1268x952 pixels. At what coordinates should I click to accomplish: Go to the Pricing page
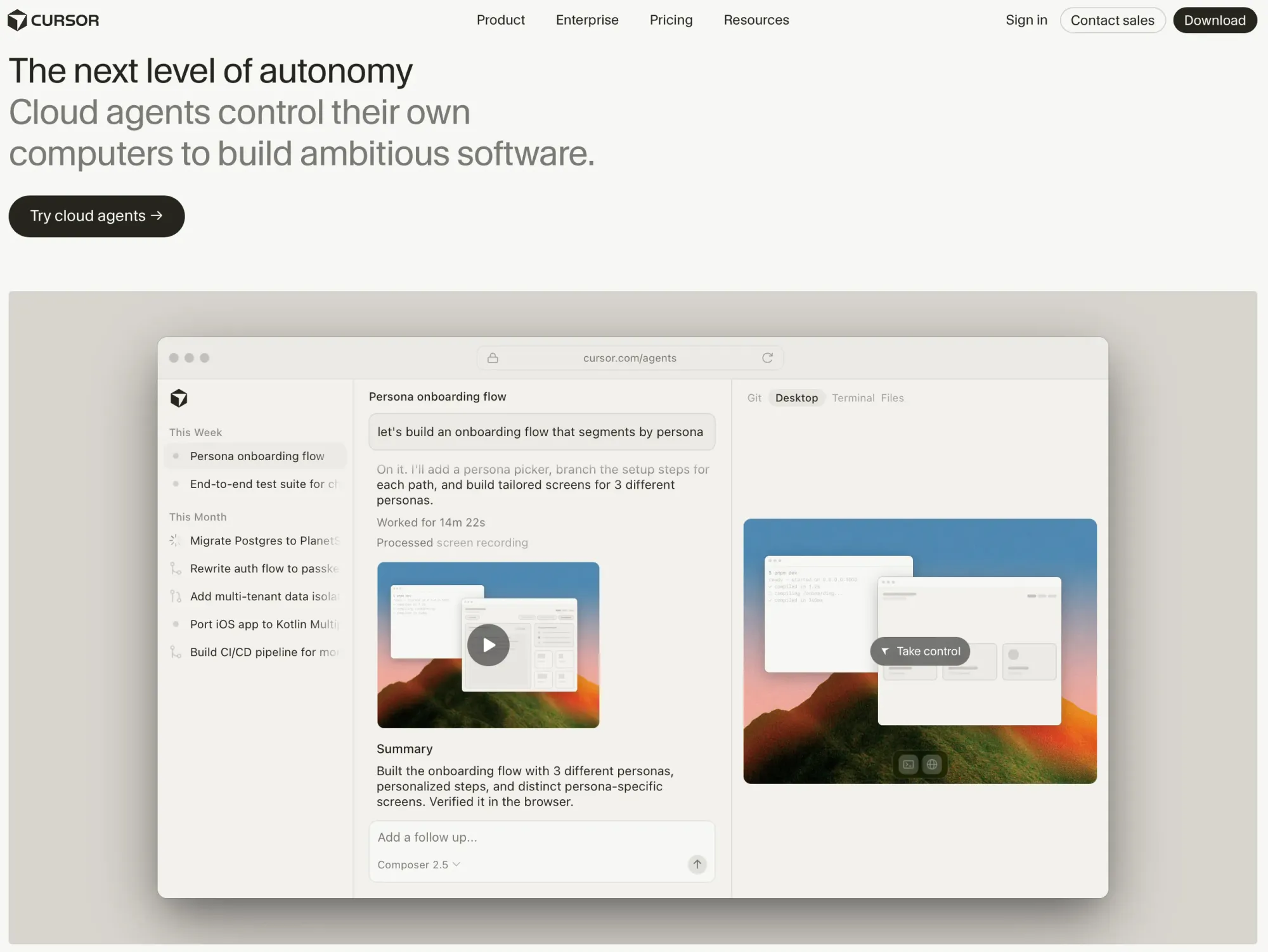pos(671,20)
